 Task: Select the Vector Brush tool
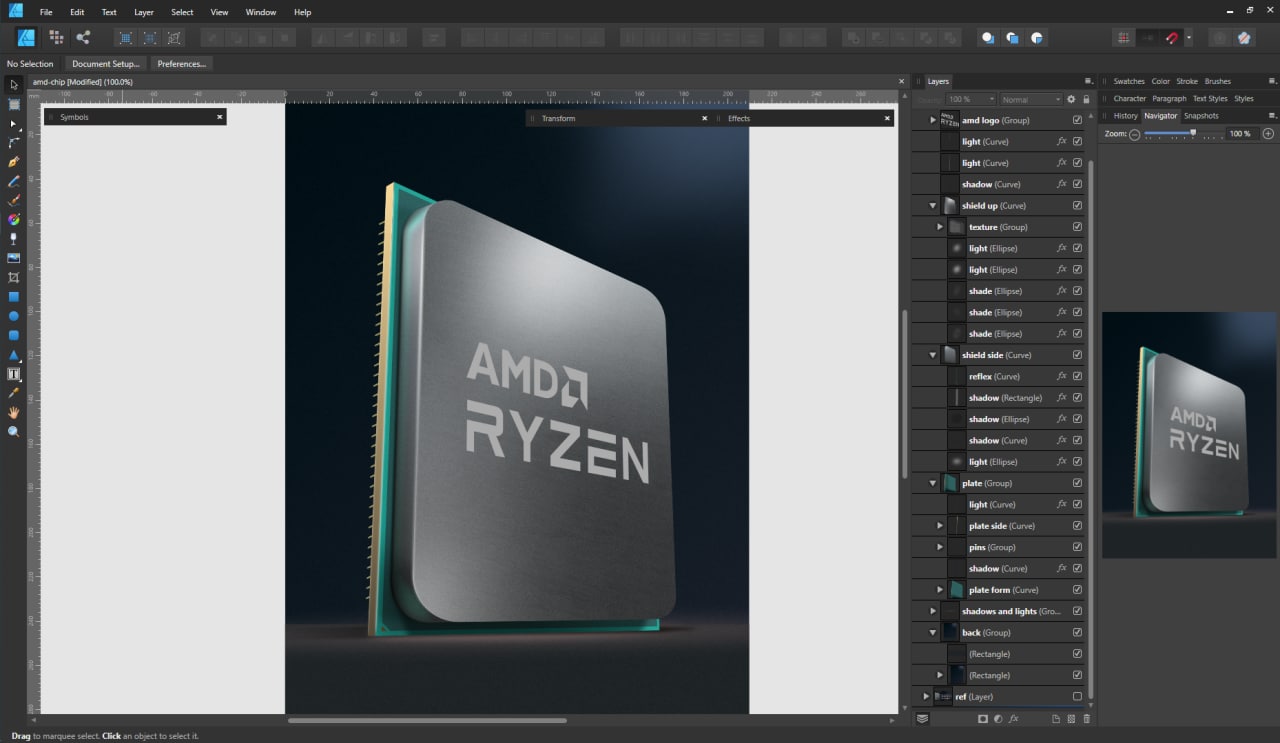[x=14, y=201]
